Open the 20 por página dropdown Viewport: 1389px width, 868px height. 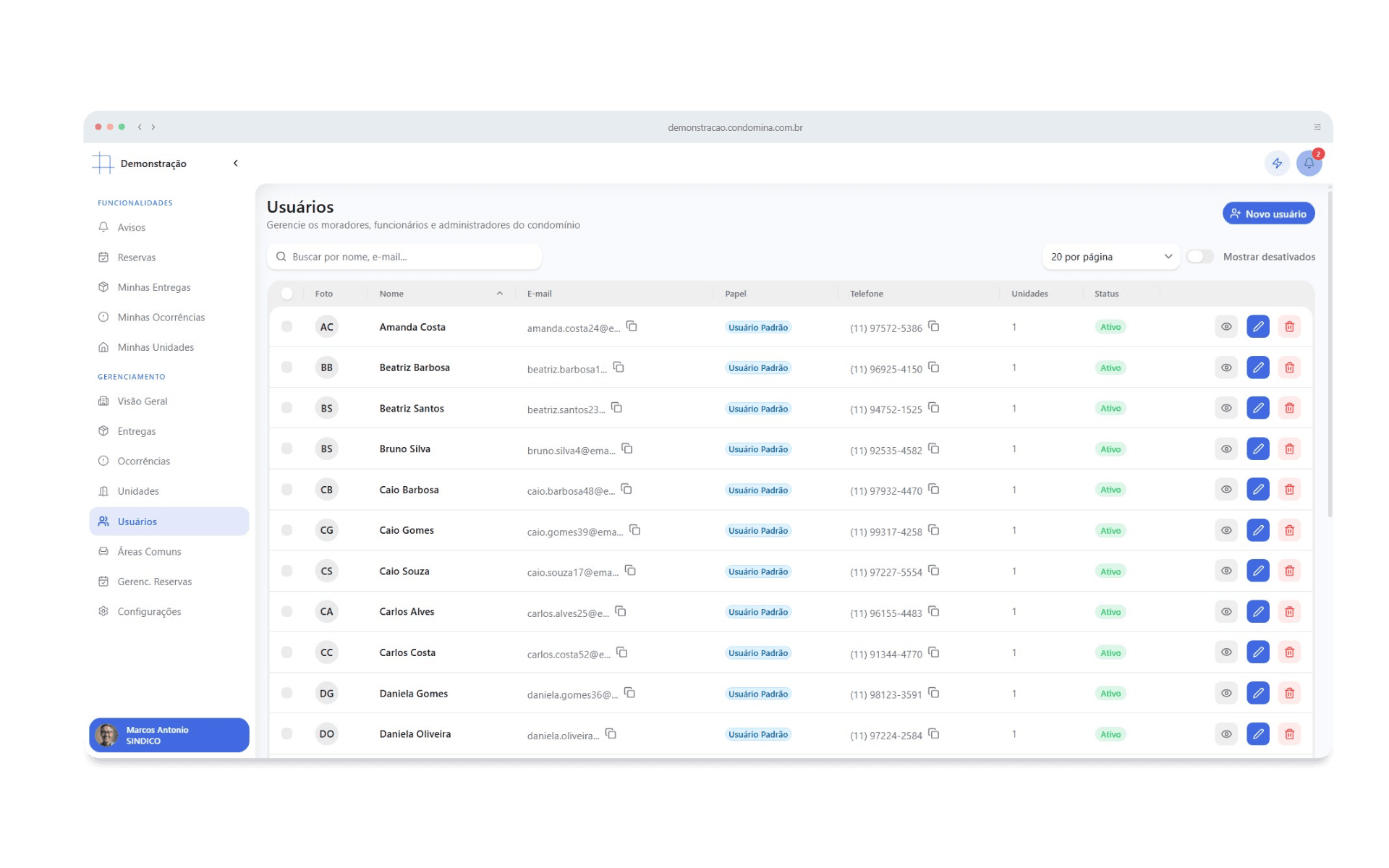click(x=1110, y=257)
